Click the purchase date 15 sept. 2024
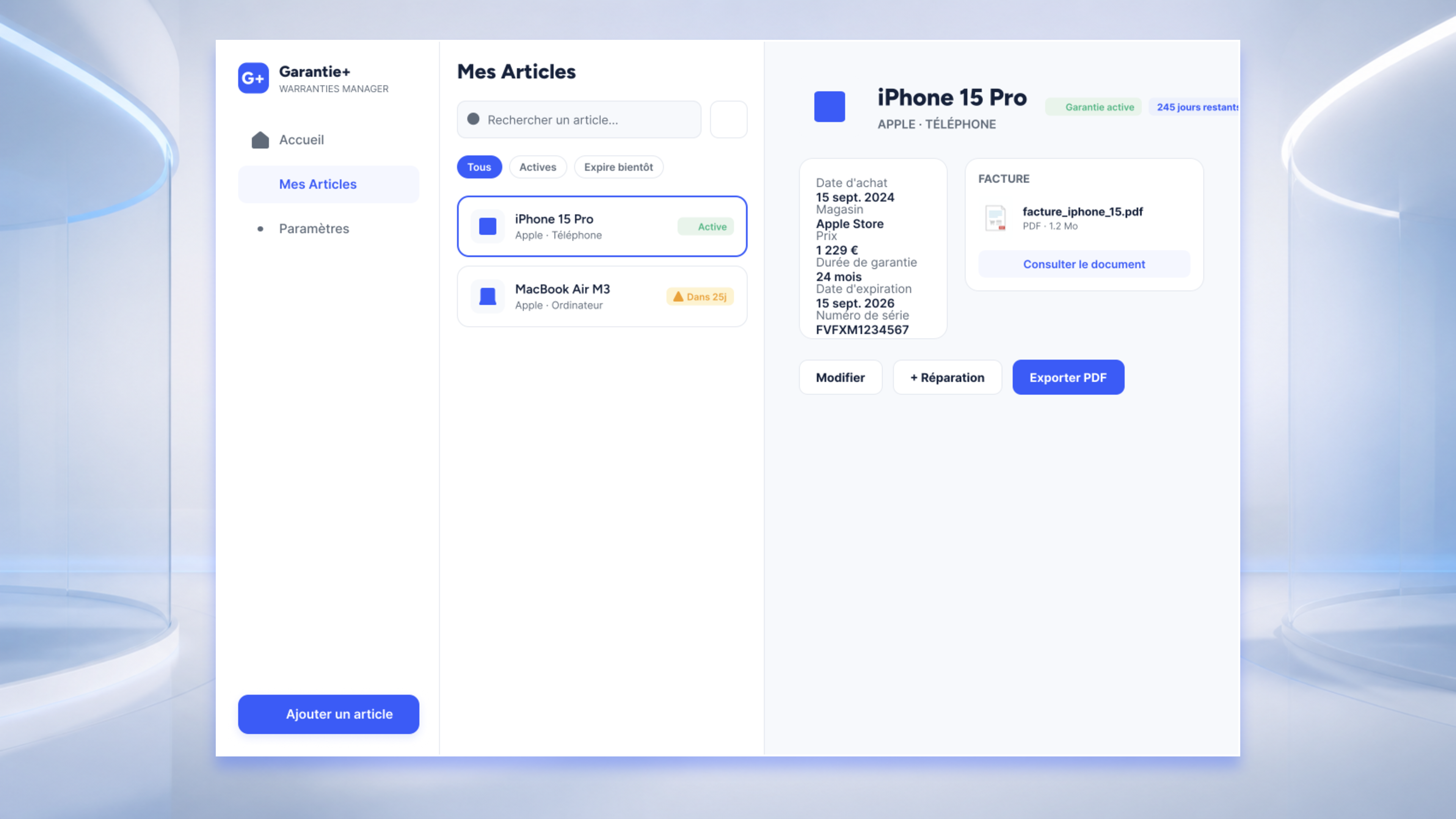Screen dimensions: 1456x819 coord(855,197)
